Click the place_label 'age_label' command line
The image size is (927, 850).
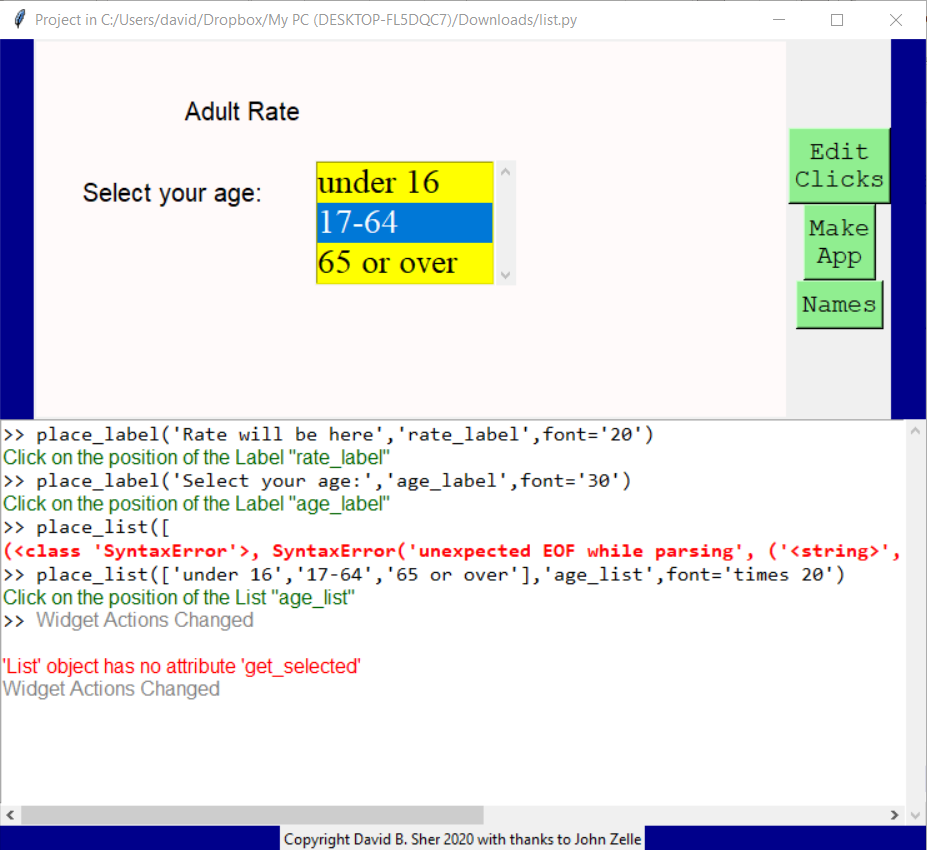pyautogui.click(x=317, y=481)
